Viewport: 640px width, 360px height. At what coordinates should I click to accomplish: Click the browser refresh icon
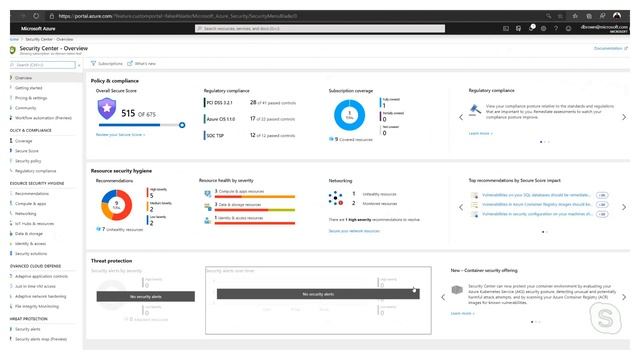point(36,16)
